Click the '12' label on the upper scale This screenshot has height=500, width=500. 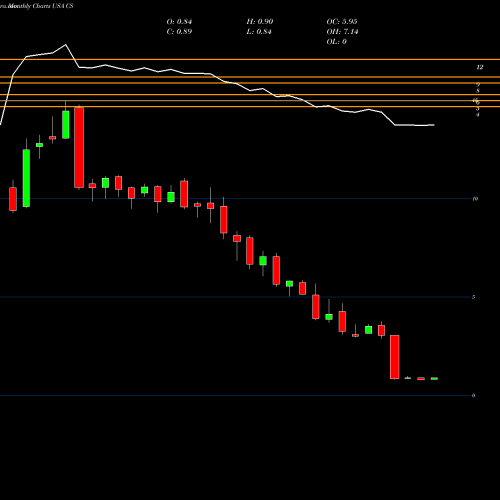[479, 67]
